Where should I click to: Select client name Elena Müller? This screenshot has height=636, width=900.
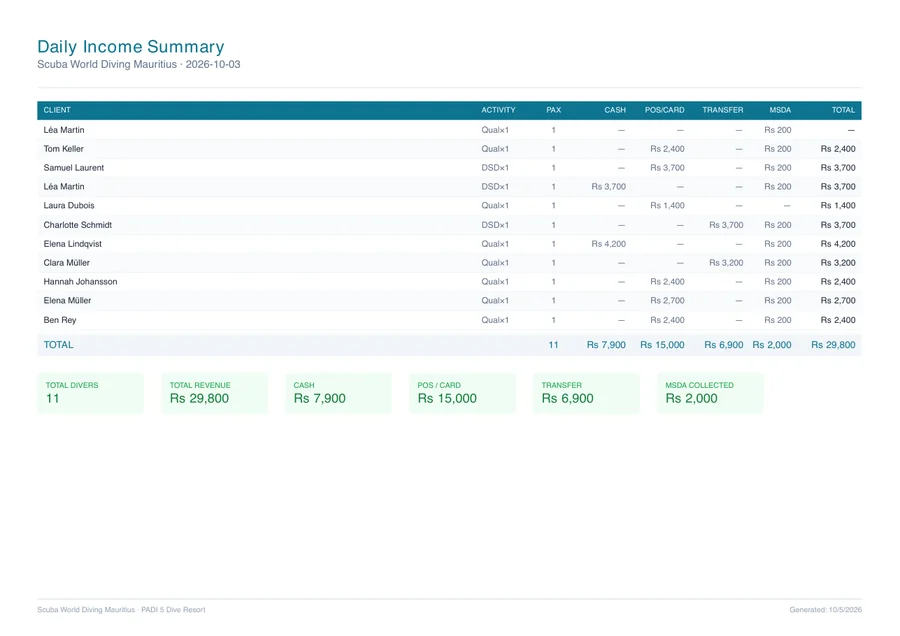click(67, 300)
